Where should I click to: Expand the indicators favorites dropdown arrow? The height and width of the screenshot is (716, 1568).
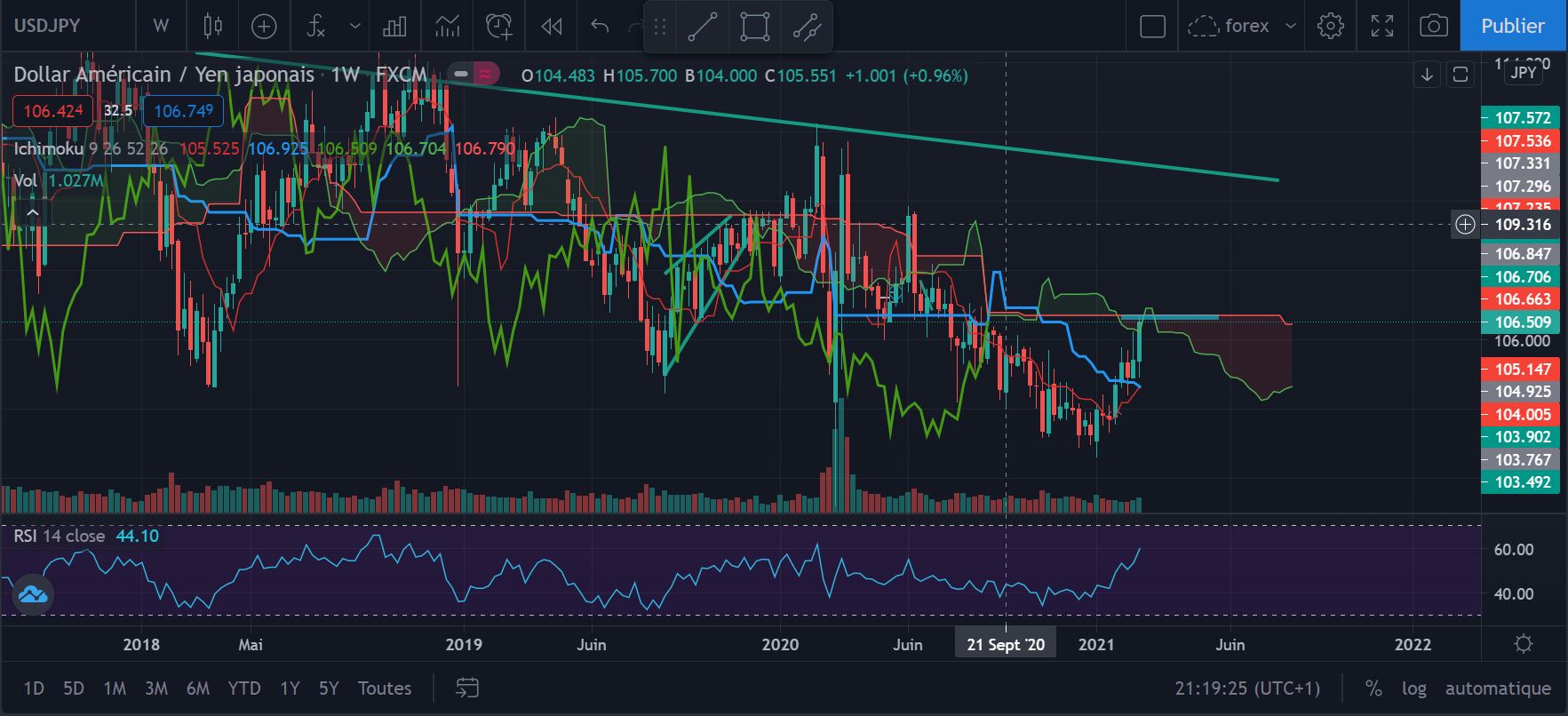355,27
